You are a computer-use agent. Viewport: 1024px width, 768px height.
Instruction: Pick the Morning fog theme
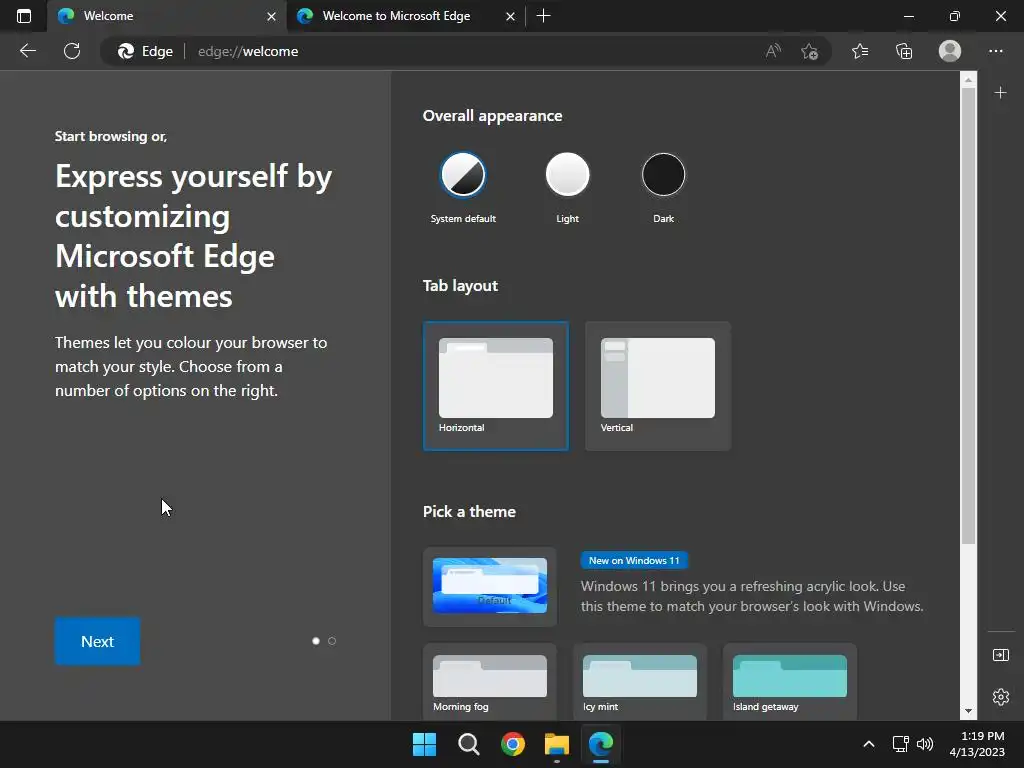click(x=490, y=682)
